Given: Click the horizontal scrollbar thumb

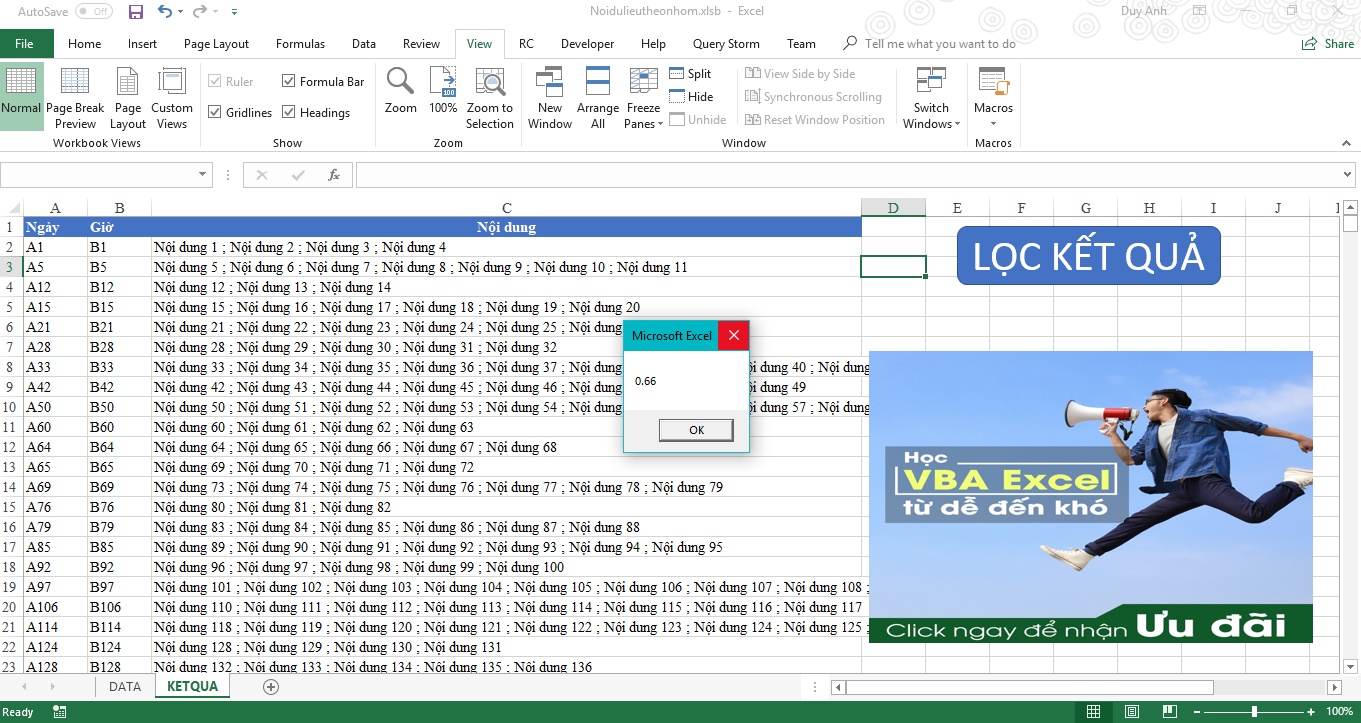Looking at the screenshot, I should pyautogui.click(x=1029, y=687).
